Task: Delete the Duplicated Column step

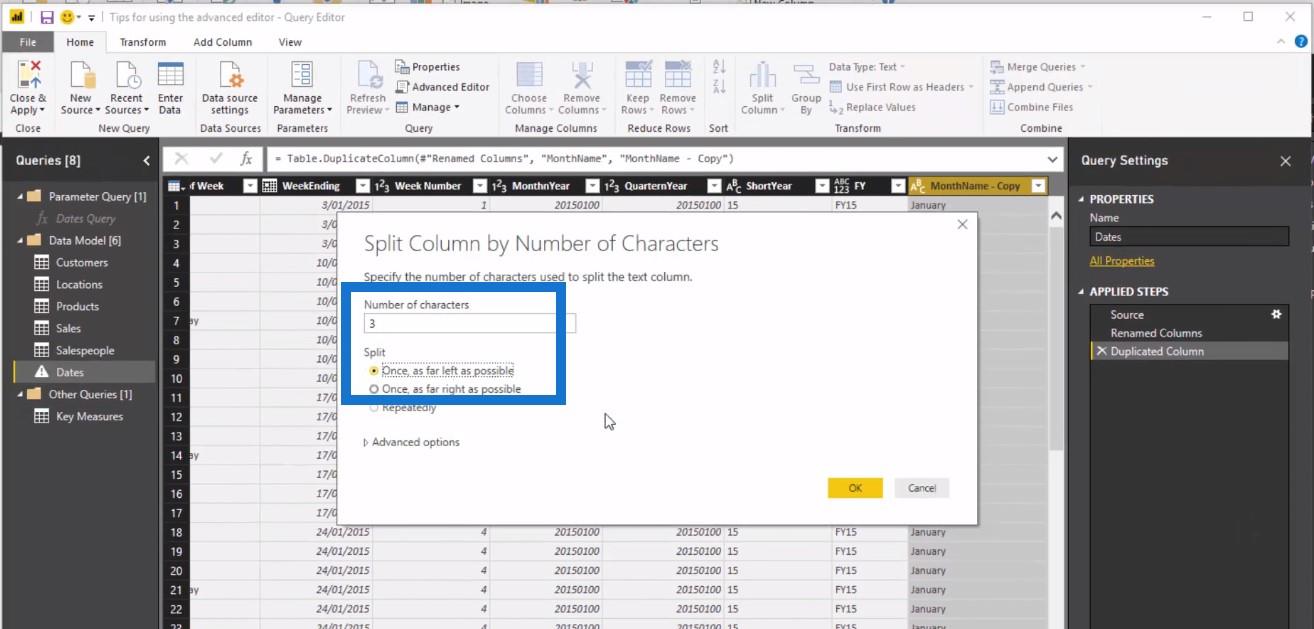Action: pos(1101,352)
